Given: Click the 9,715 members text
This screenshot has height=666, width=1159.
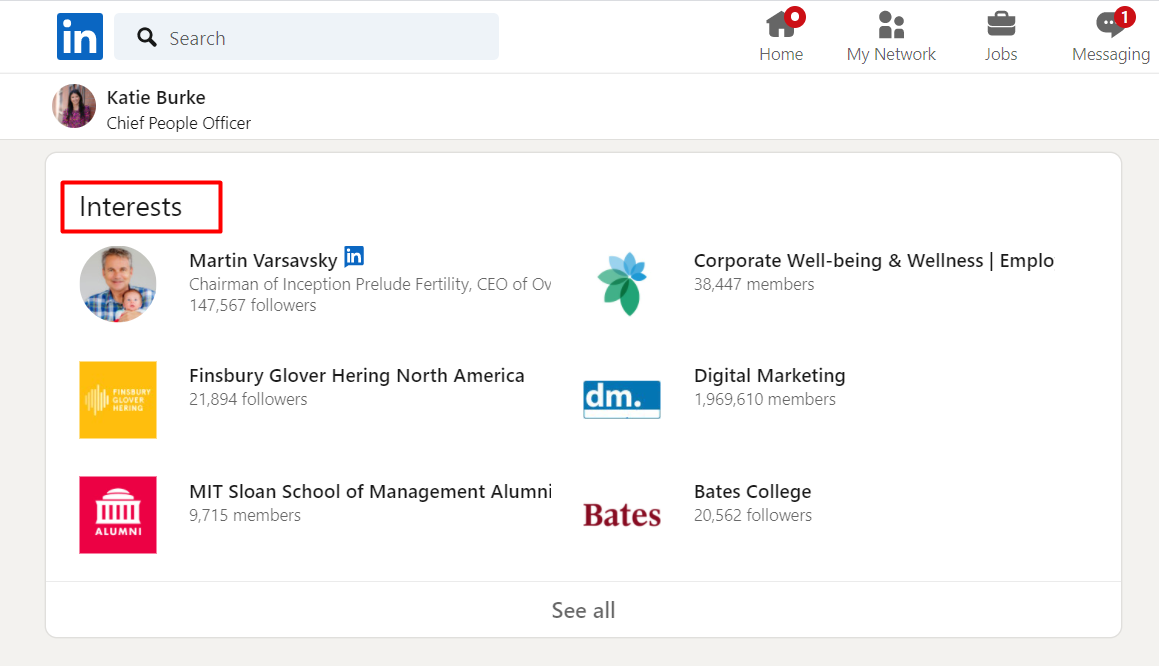Looking at the screenshot, I should pyautogui.click(x=245, y=515).
